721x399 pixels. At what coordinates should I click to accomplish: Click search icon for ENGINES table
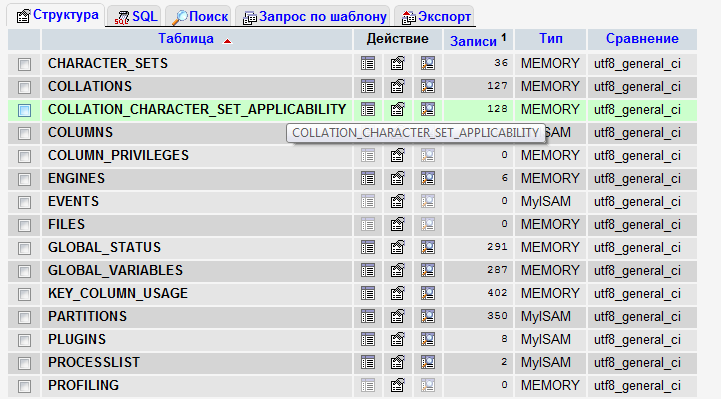click(x=428, y=178)
